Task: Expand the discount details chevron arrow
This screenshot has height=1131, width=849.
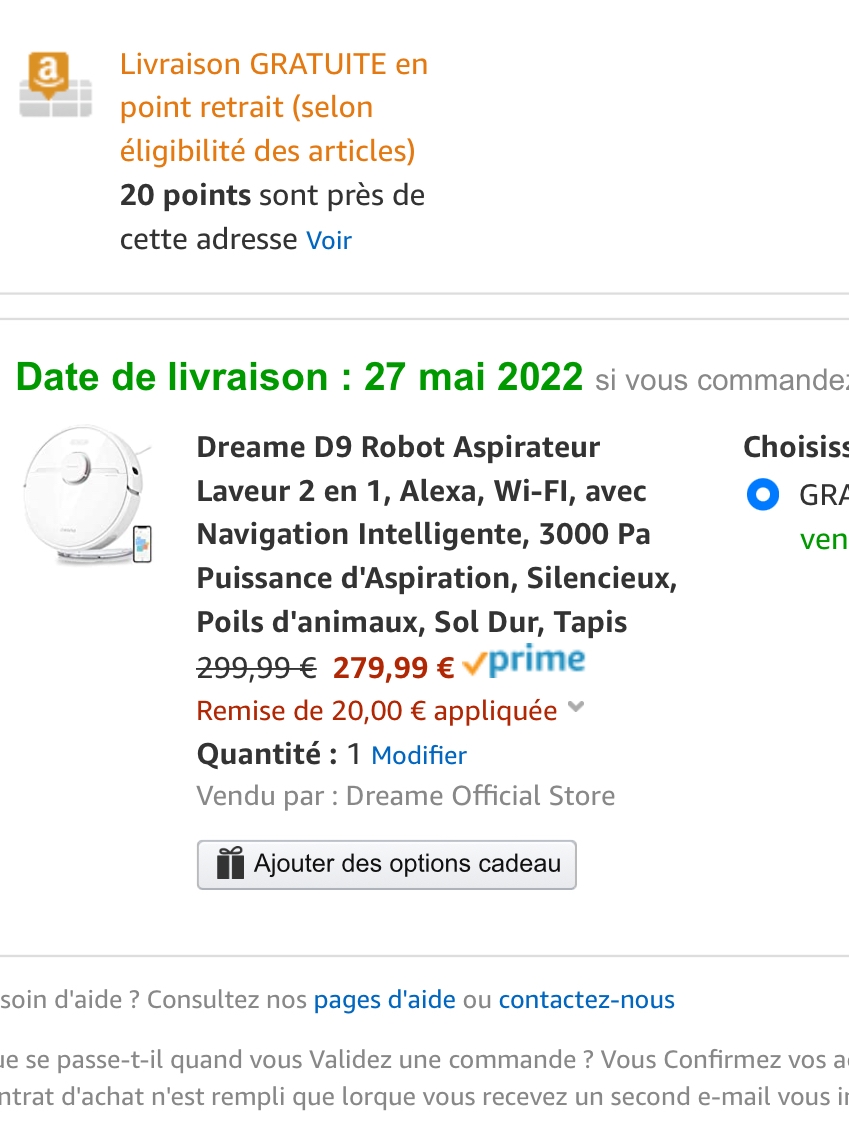Action: (x=575, y=708)
